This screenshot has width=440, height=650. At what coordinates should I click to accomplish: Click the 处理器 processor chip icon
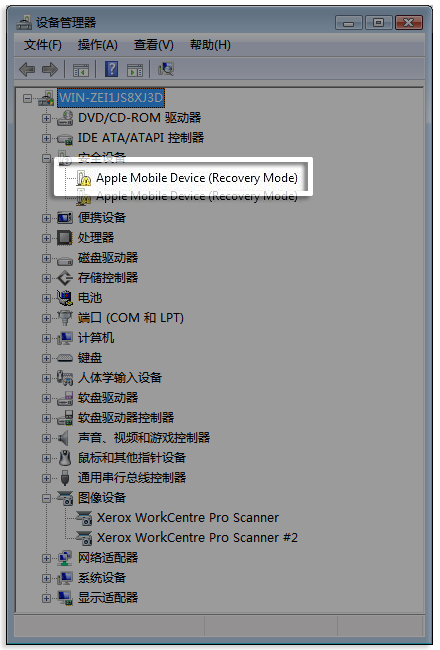coord(65,238)
